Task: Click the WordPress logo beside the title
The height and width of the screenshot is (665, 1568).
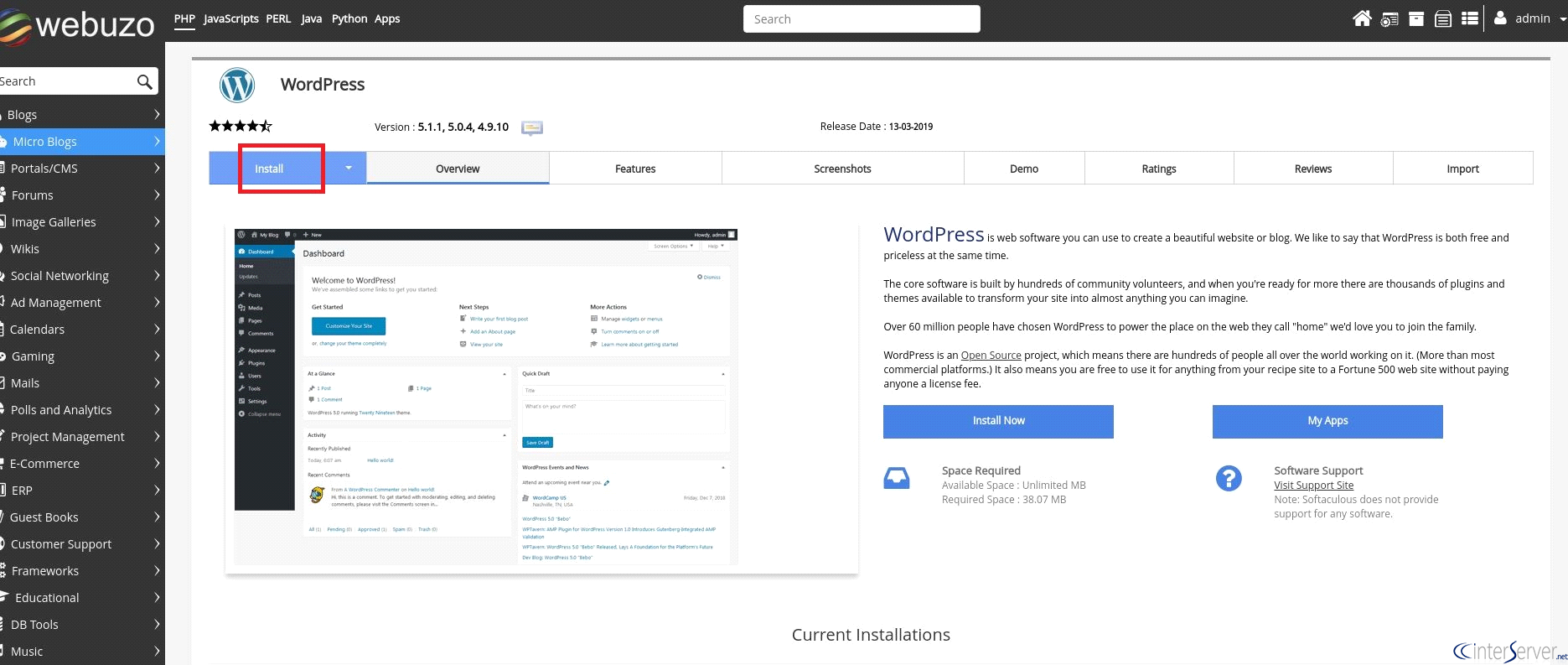Action: [x=237, y=85]
